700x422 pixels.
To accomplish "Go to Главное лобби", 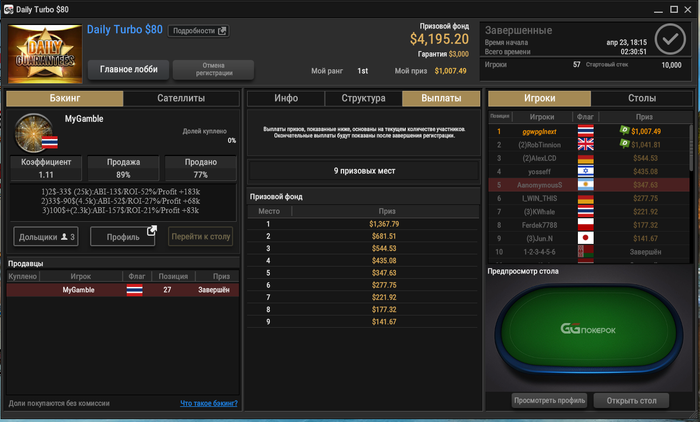I will pyautogui.click(x=129, y=70).
